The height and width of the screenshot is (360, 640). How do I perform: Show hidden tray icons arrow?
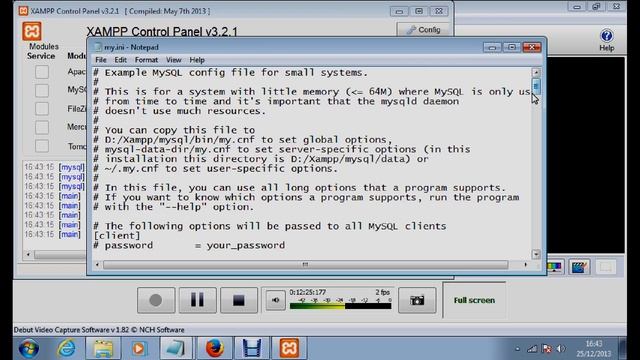tap(517, 349)
